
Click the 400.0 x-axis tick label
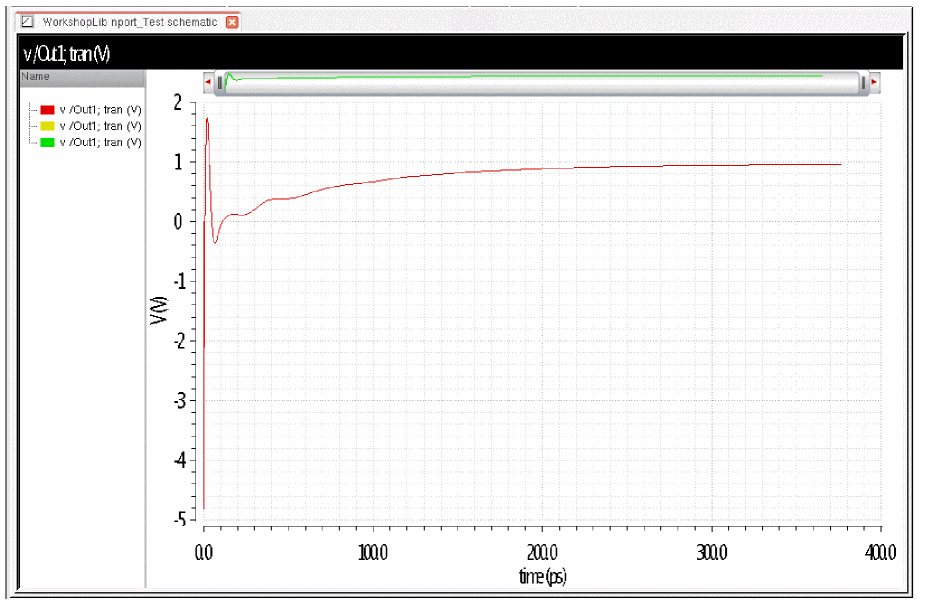pos(880,552)
